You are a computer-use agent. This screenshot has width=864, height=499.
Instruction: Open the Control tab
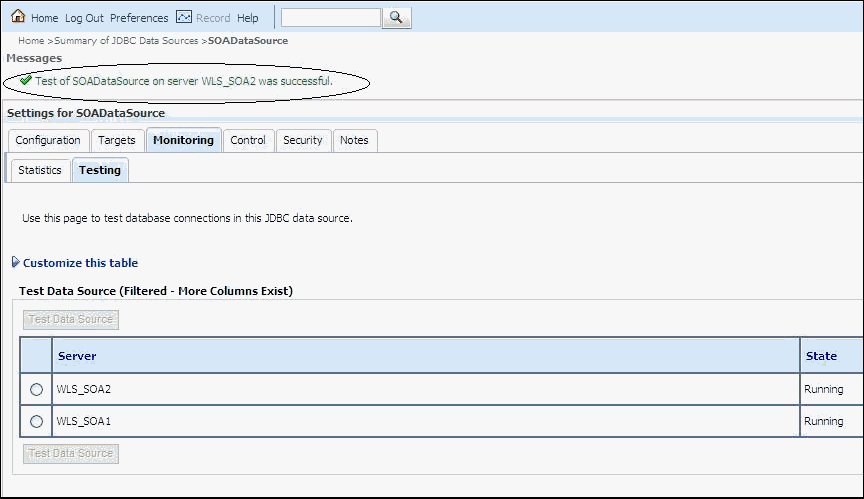coord(248,140)
